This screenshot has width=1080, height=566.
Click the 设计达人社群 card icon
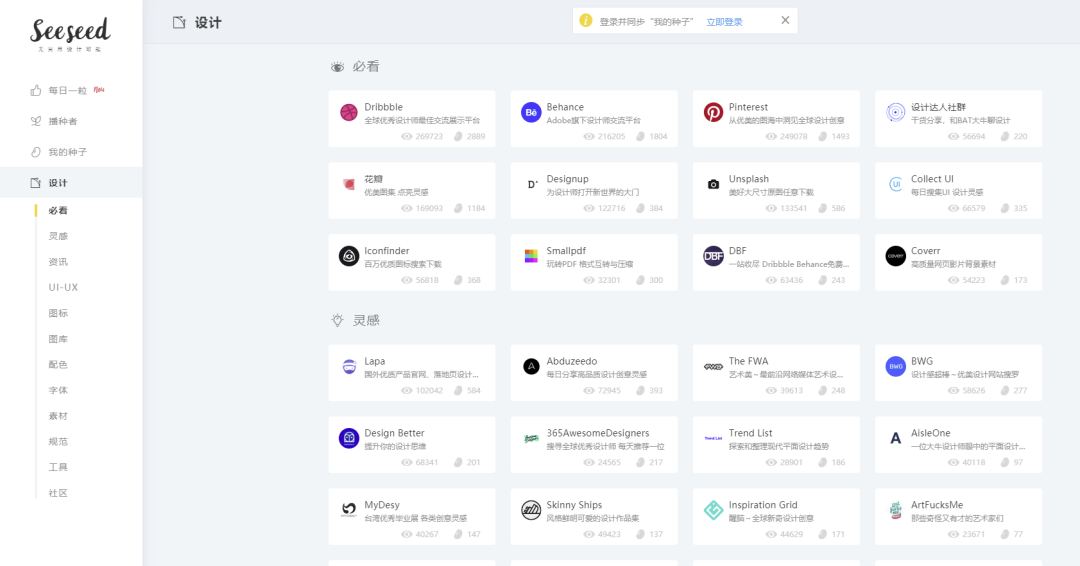coord(895,112)
